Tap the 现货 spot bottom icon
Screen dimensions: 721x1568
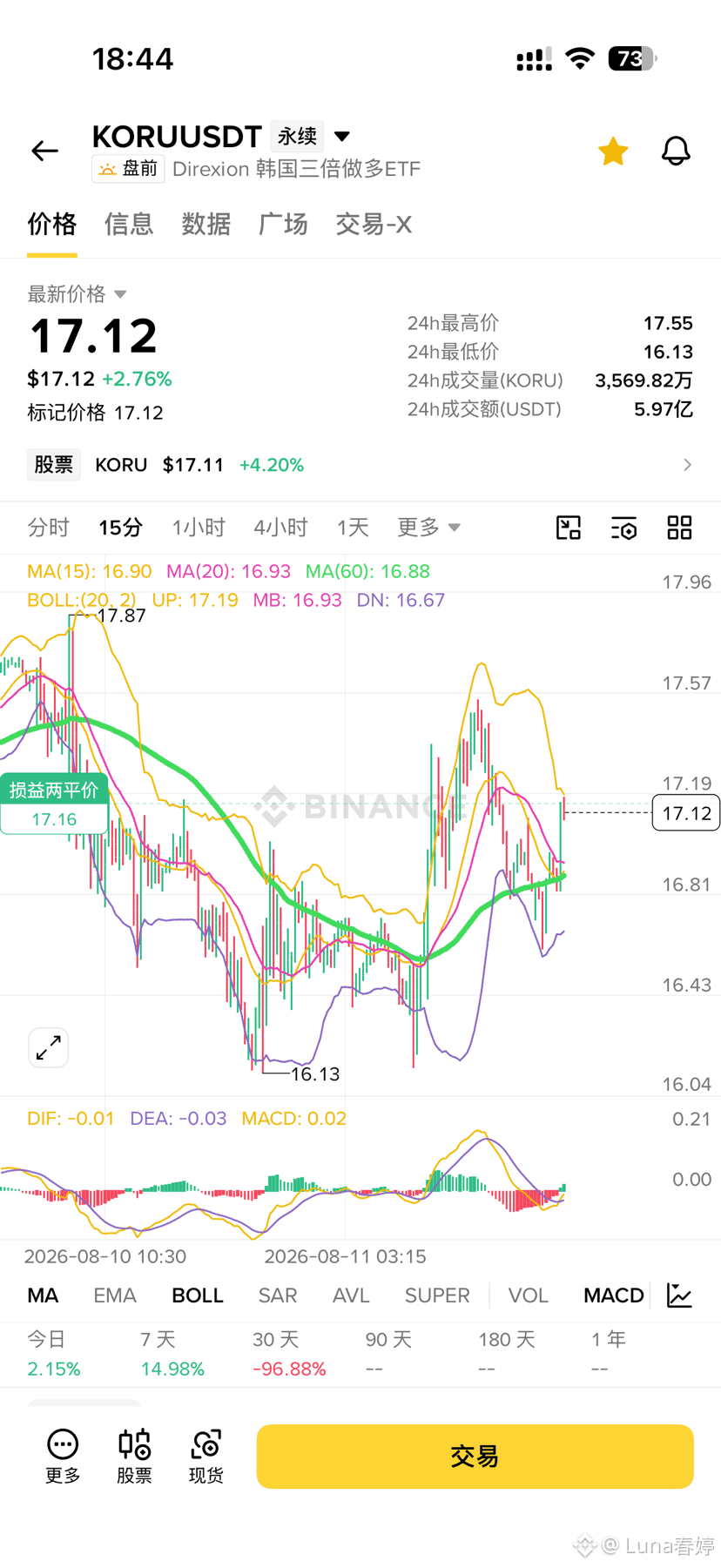click(206, 1456)
